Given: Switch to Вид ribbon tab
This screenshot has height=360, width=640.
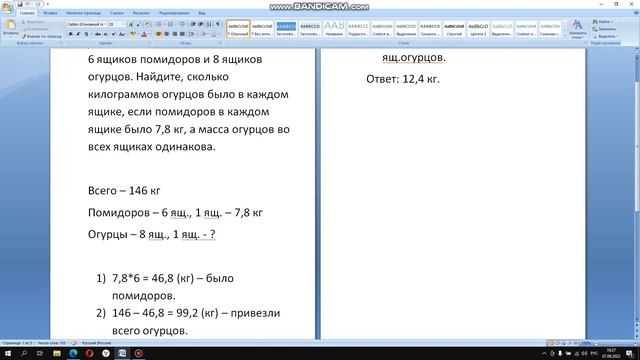Looking at the screenshot, I should 202,13.
